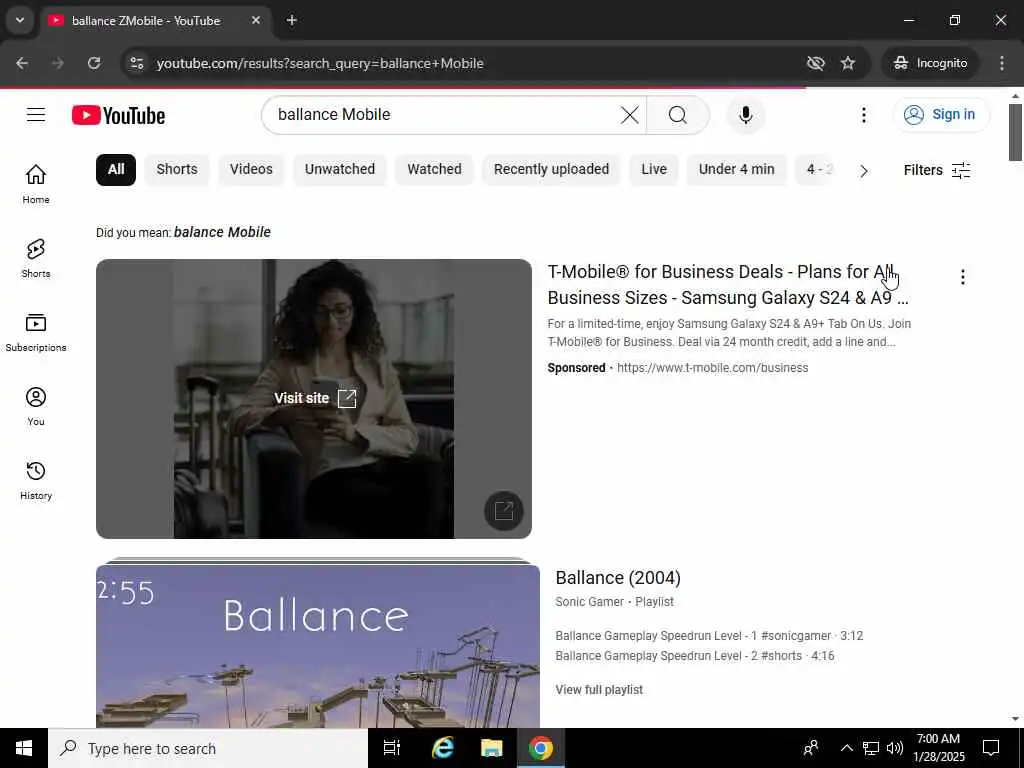Filter results by Live
This screenshot has height=768, width=1024.
[x=654, y=170]
